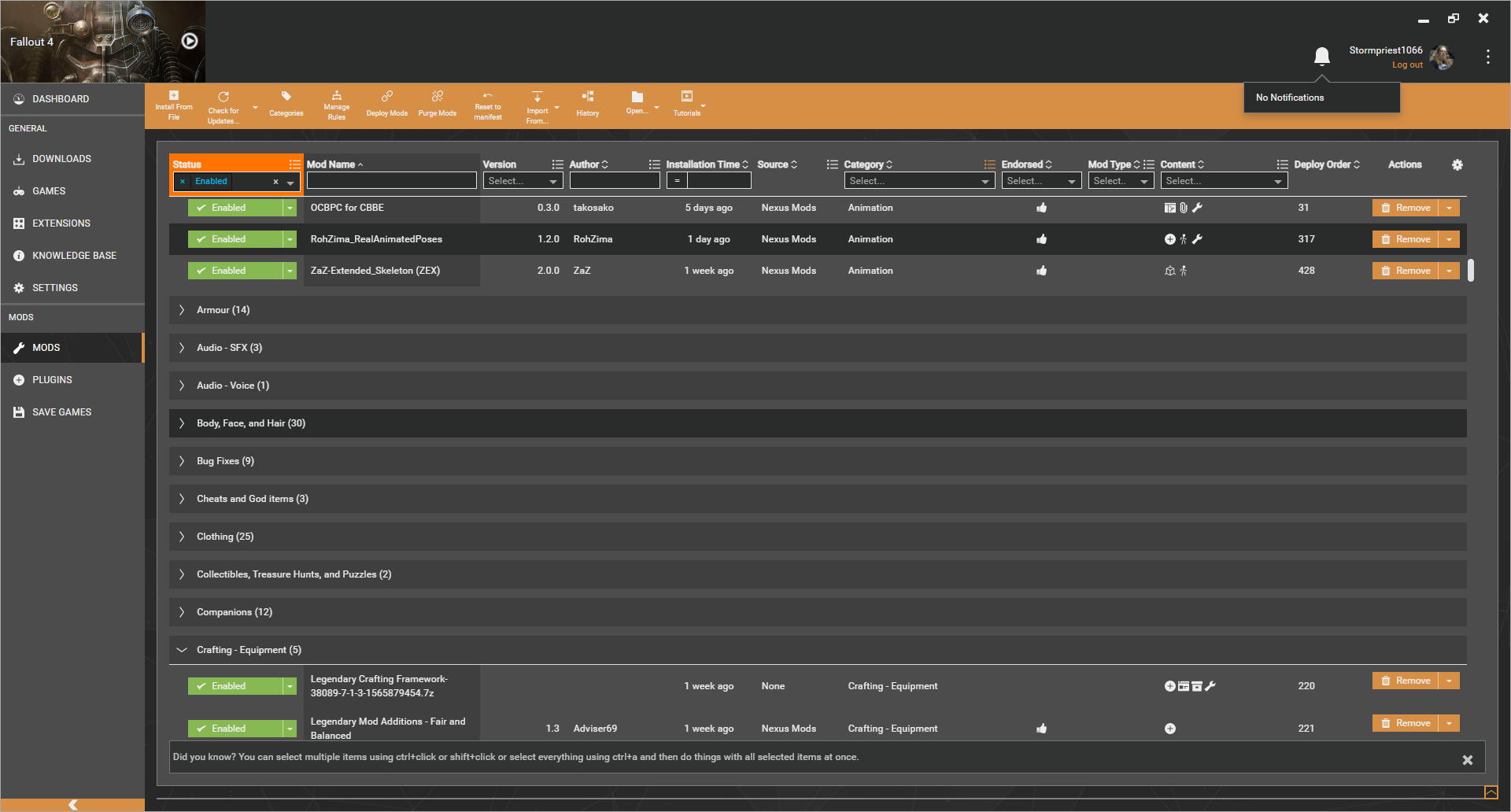This screenshot has height=812, width=1511.
Task: Click the notifications bell icon
Action: tap(1322, 56)
